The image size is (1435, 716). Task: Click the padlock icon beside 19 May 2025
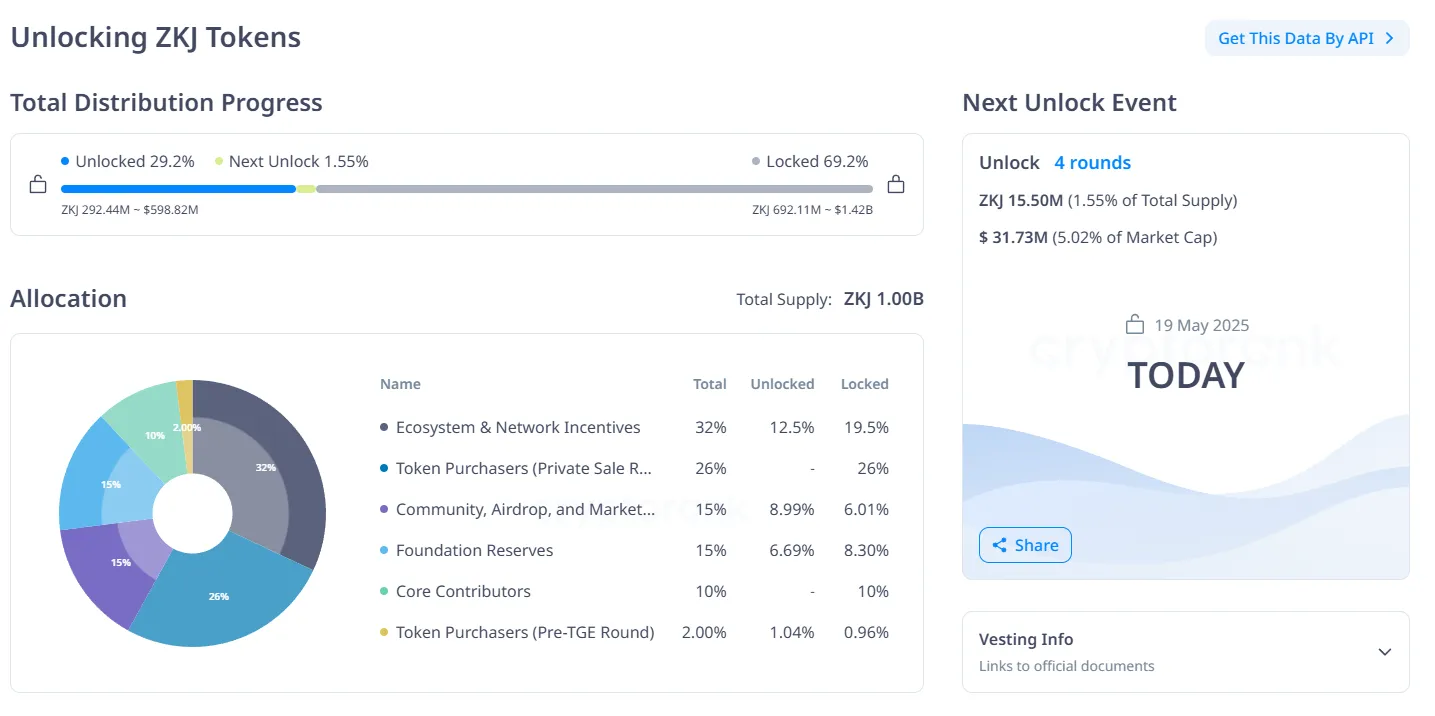[x=1134, y=325]
